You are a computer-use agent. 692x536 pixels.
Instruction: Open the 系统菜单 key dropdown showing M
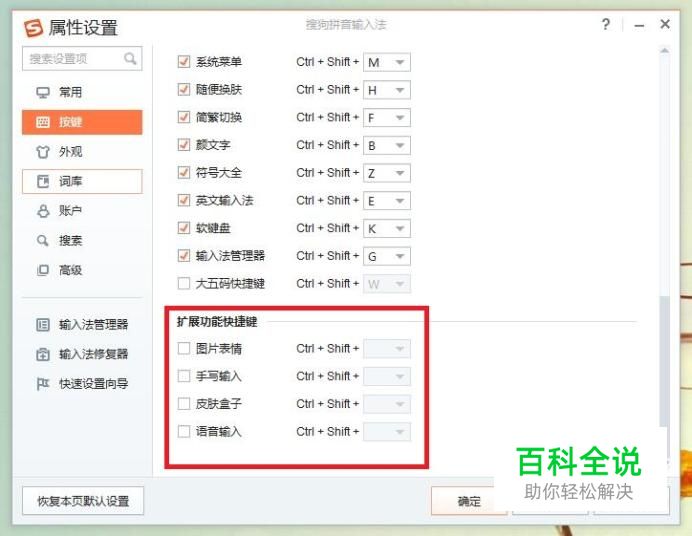pyautogui.click(x=387, y=62)
